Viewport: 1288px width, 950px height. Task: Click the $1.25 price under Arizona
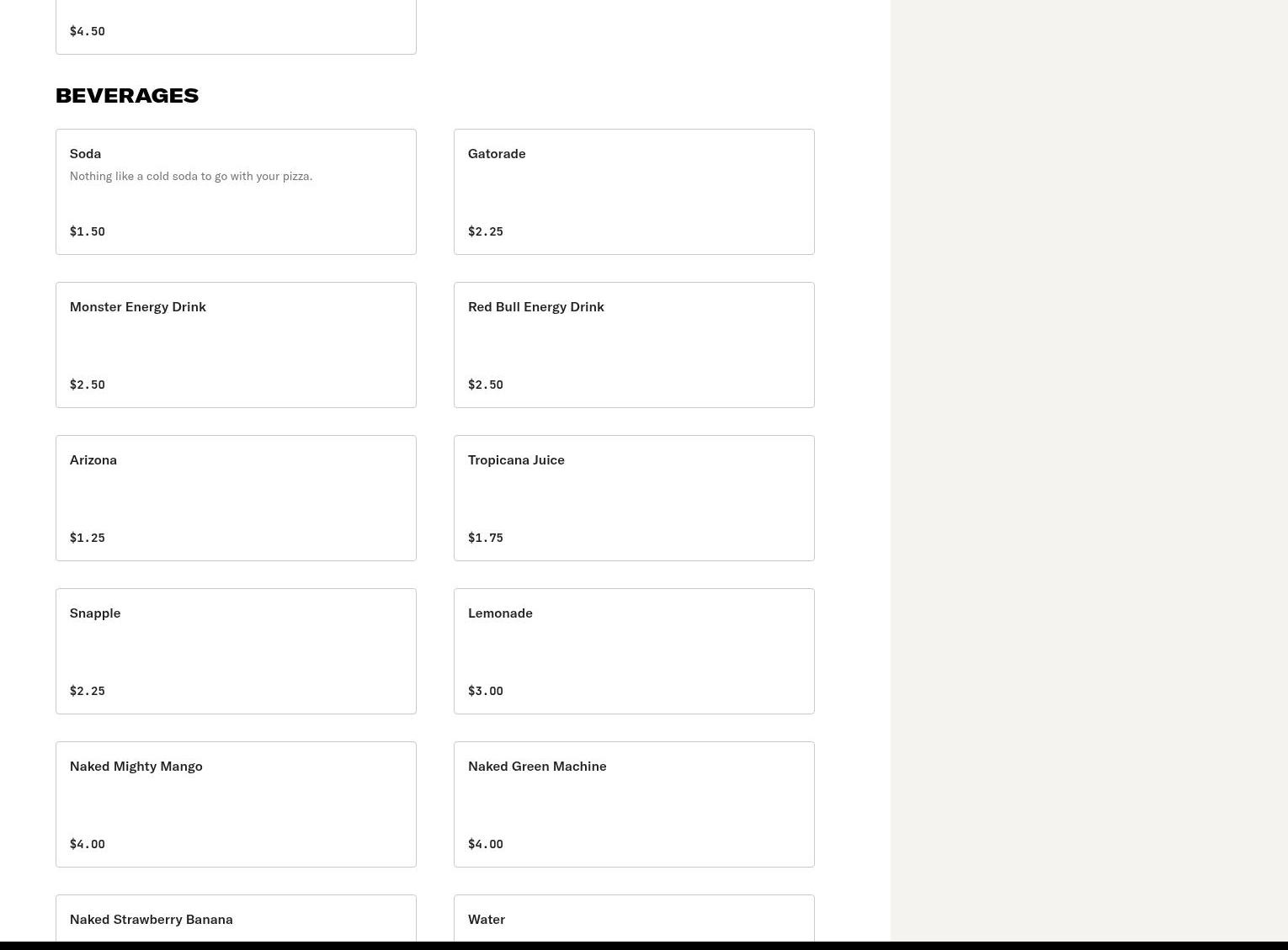click(x=88, y=538)
